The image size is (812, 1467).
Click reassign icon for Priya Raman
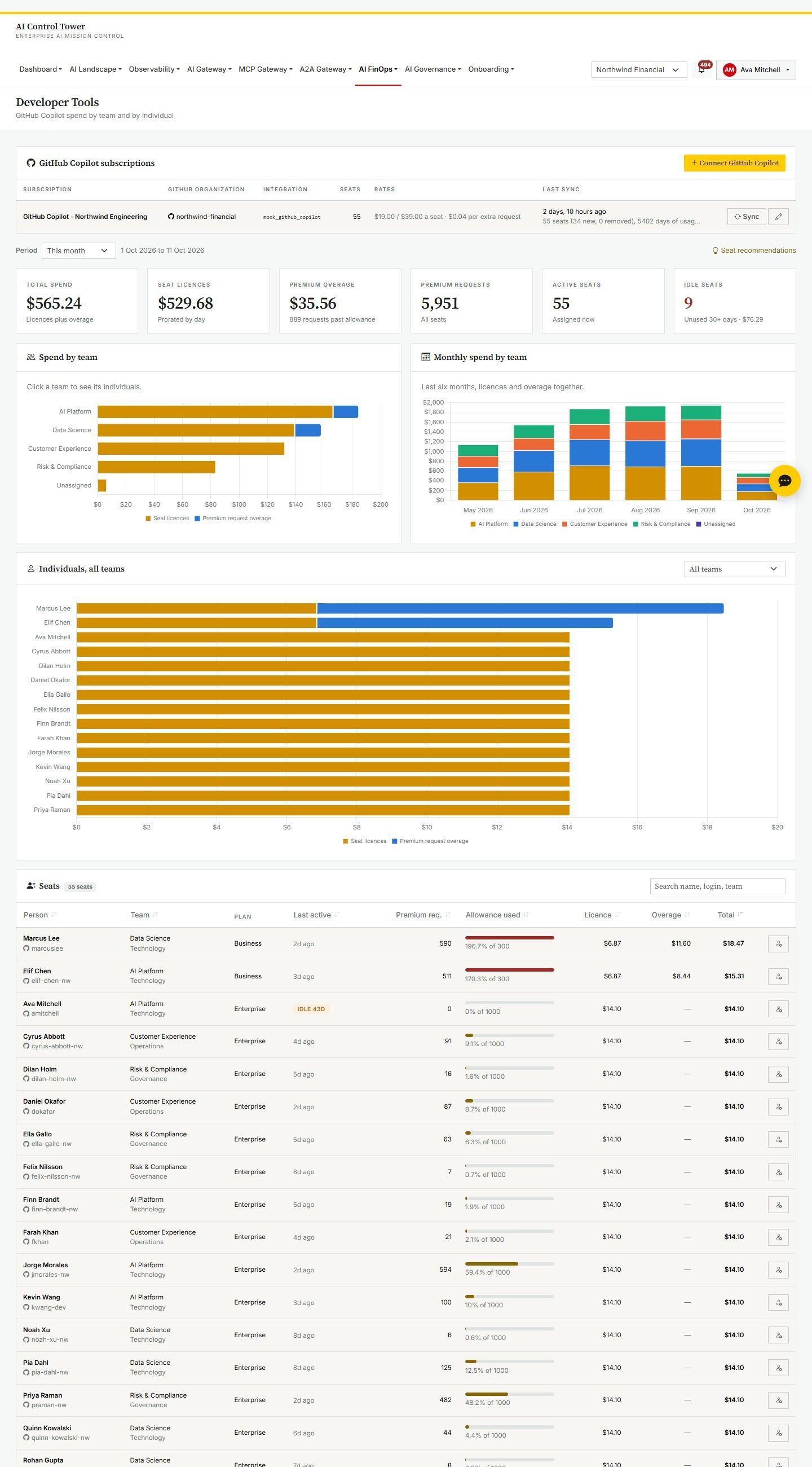[x=778, y=1400]
